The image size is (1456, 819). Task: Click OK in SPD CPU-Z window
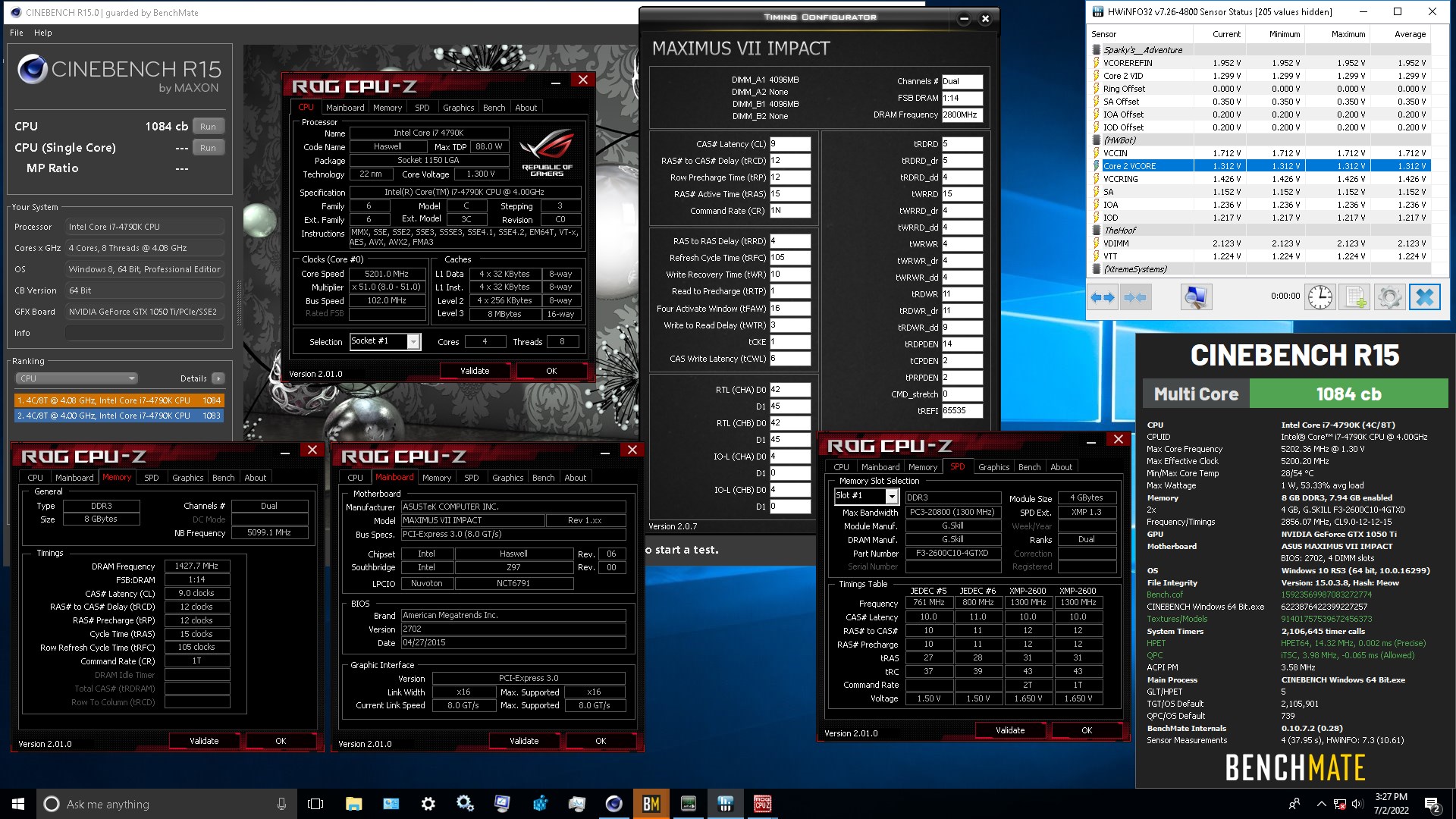(x=1087, y=730)
